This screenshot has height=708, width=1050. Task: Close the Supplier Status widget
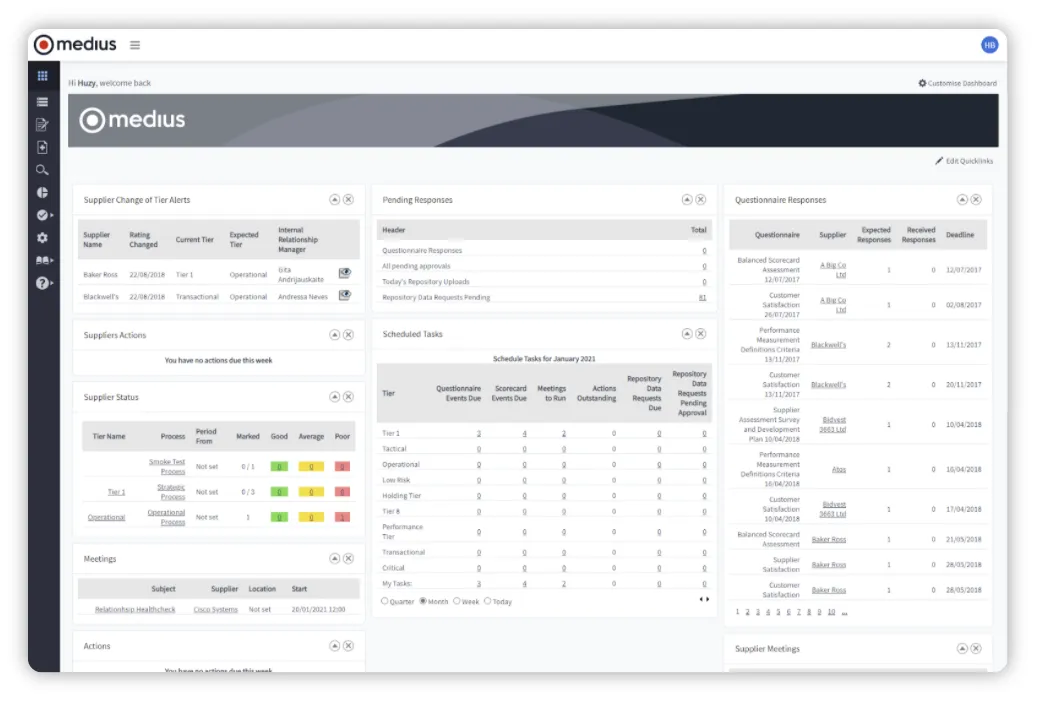(x=348, y=397)
